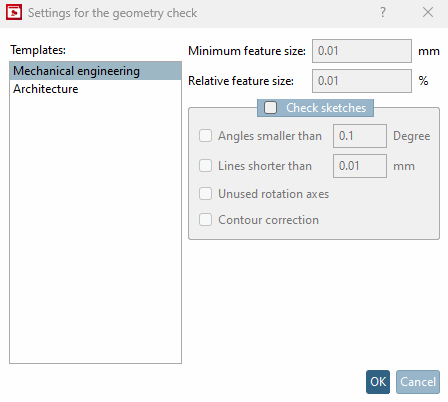The image size is (448, 402).
Task: Enable the Check sketches checkbox
Action: click(x=270, y=108)
